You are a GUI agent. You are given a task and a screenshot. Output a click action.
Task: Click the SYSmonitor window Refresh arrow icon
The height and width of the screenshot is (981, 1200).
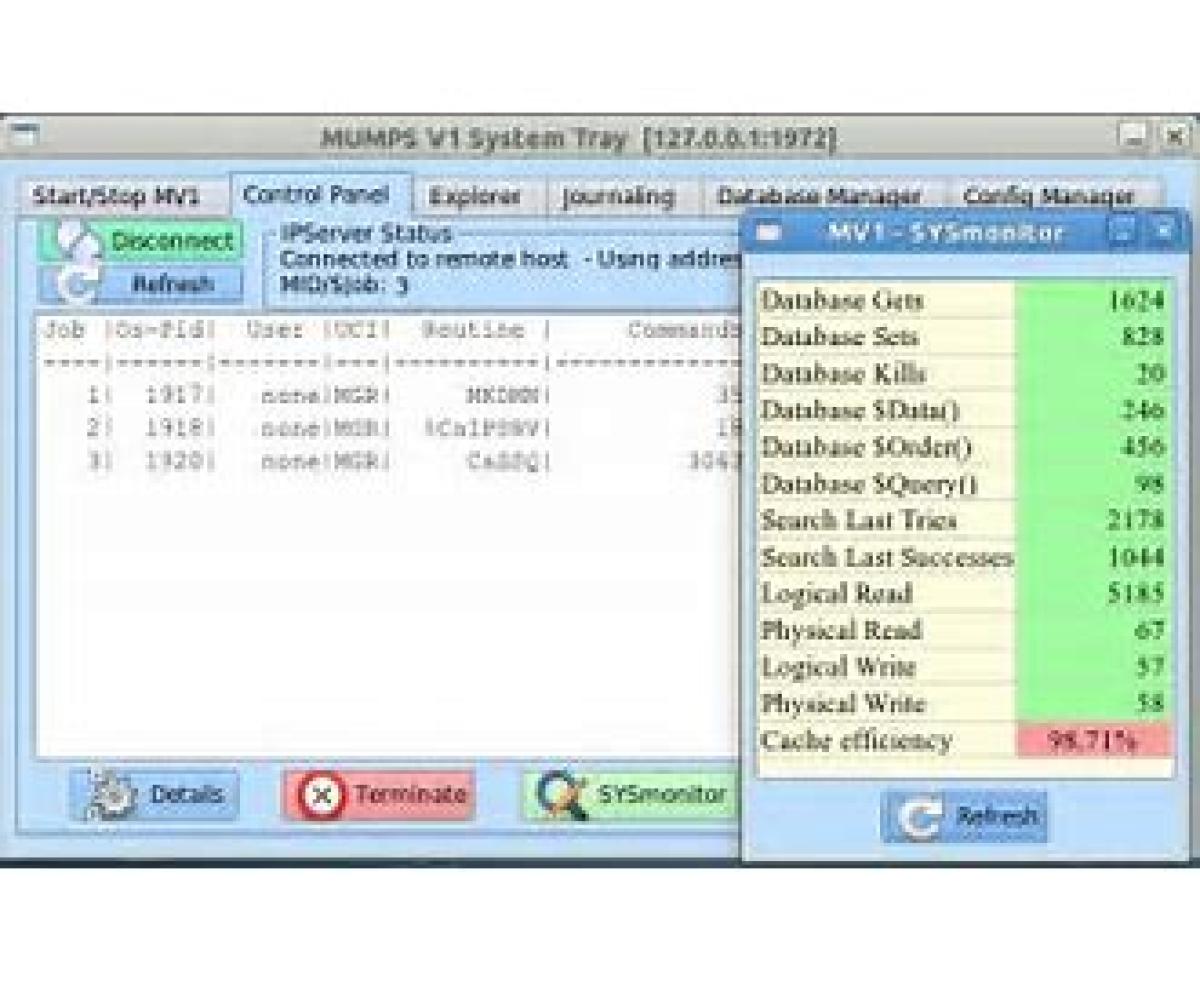pyautogui.click(x=918, y=817)
